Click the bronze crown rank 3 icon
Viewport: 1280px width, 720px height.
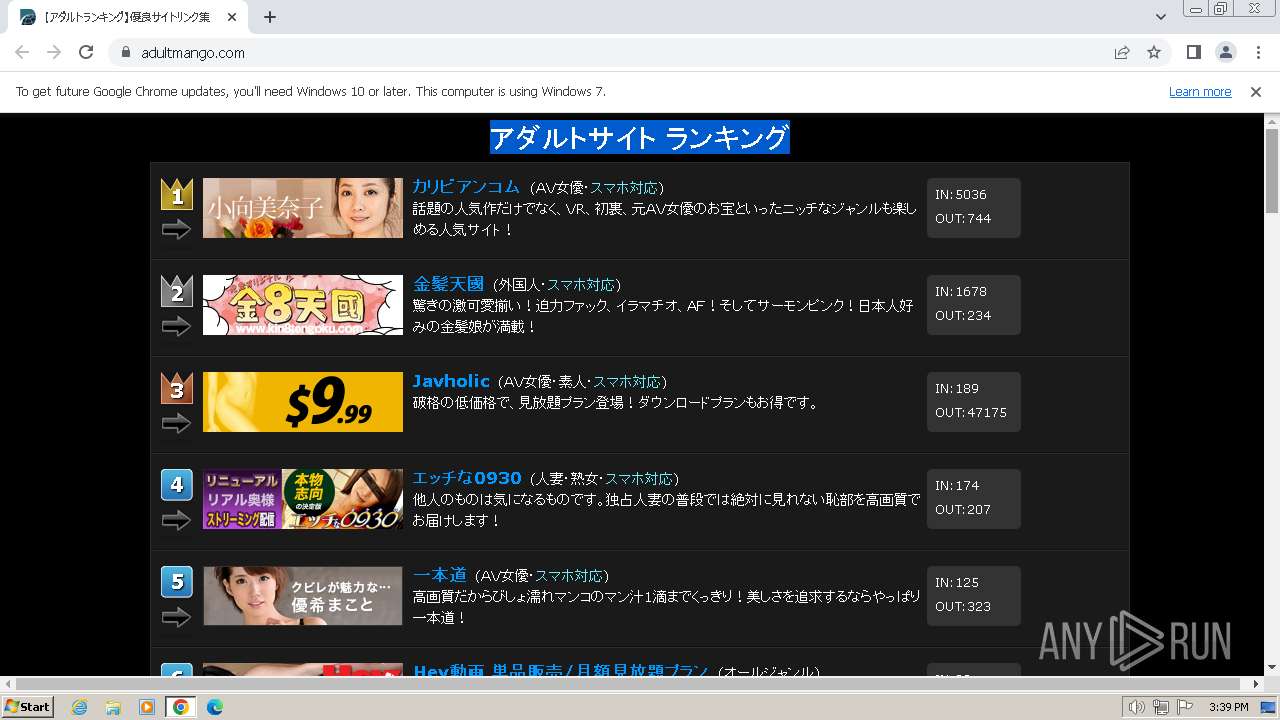click(177, 388)
